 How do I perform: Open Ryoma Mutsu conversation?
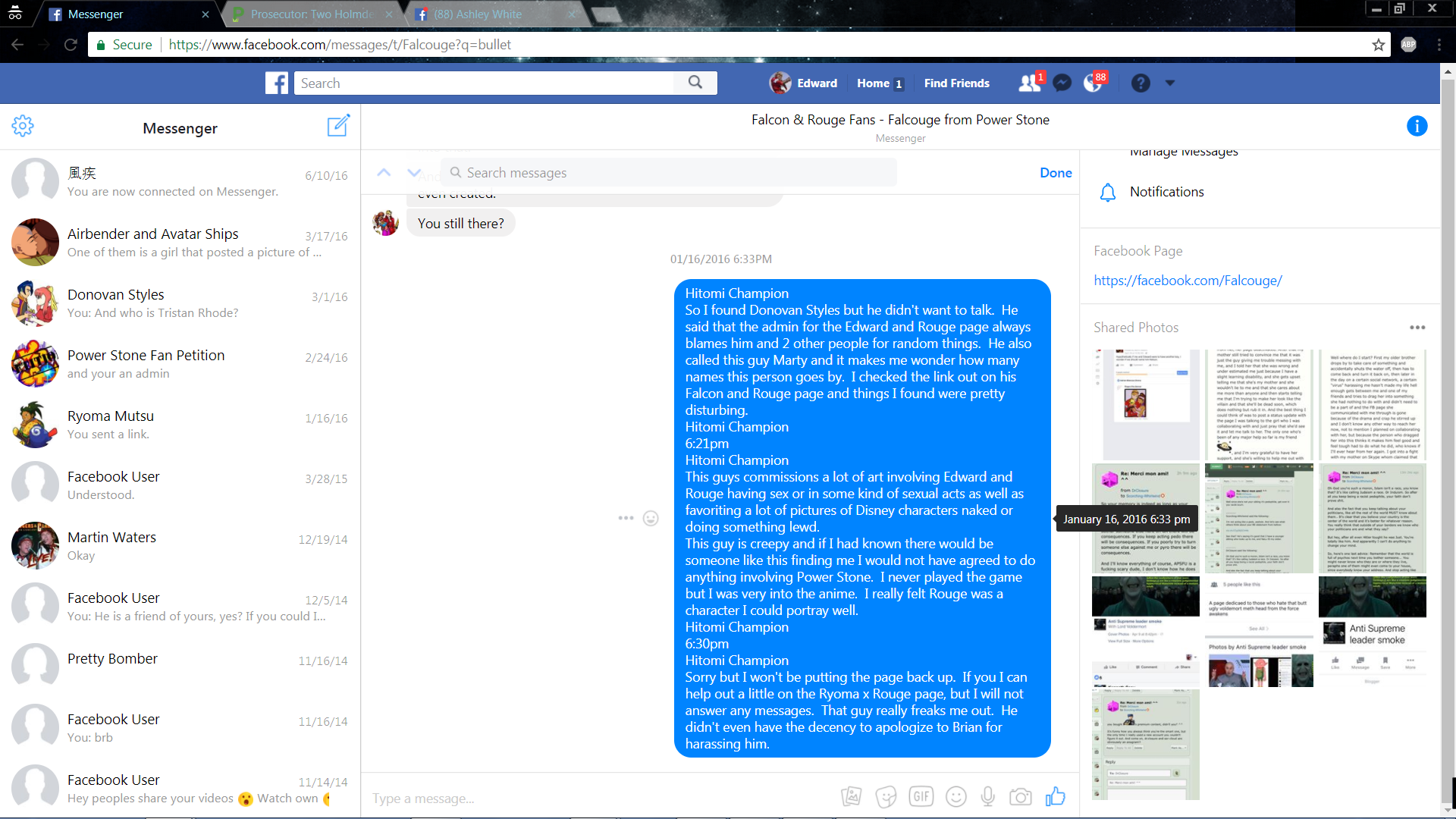tap(180, 425)
